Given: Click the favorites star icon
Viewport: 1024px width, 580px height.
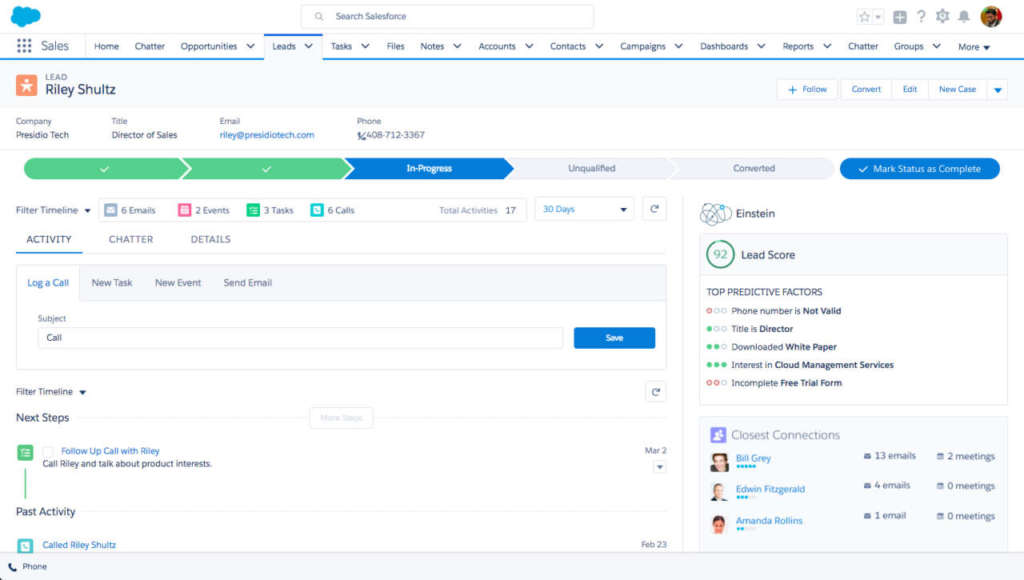Looking at the screenshot, I should coord(864,17).
